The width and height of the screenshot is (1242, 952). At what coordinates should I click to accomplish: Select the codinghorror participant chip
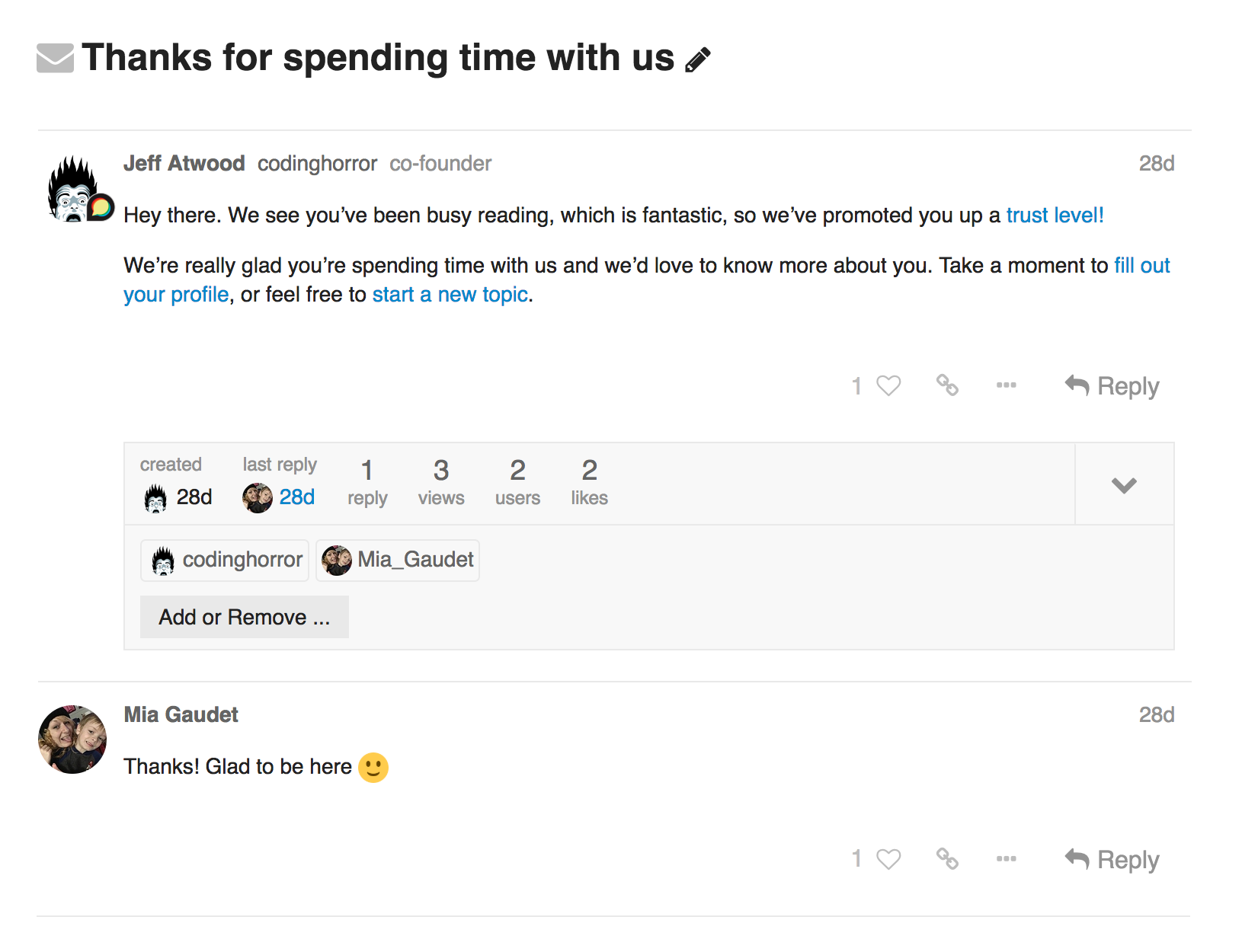coord(225,561)
